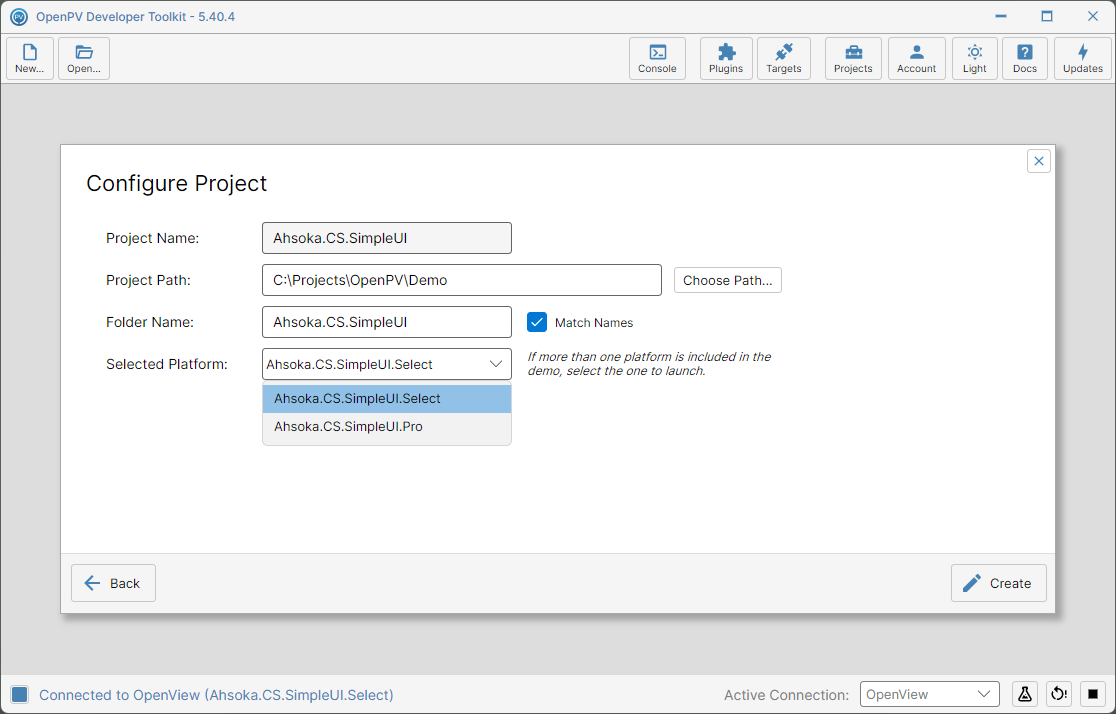Viewport: 1116px width, 714px height.
Task: Click into the Project Path field
Action: coord(462,280)
